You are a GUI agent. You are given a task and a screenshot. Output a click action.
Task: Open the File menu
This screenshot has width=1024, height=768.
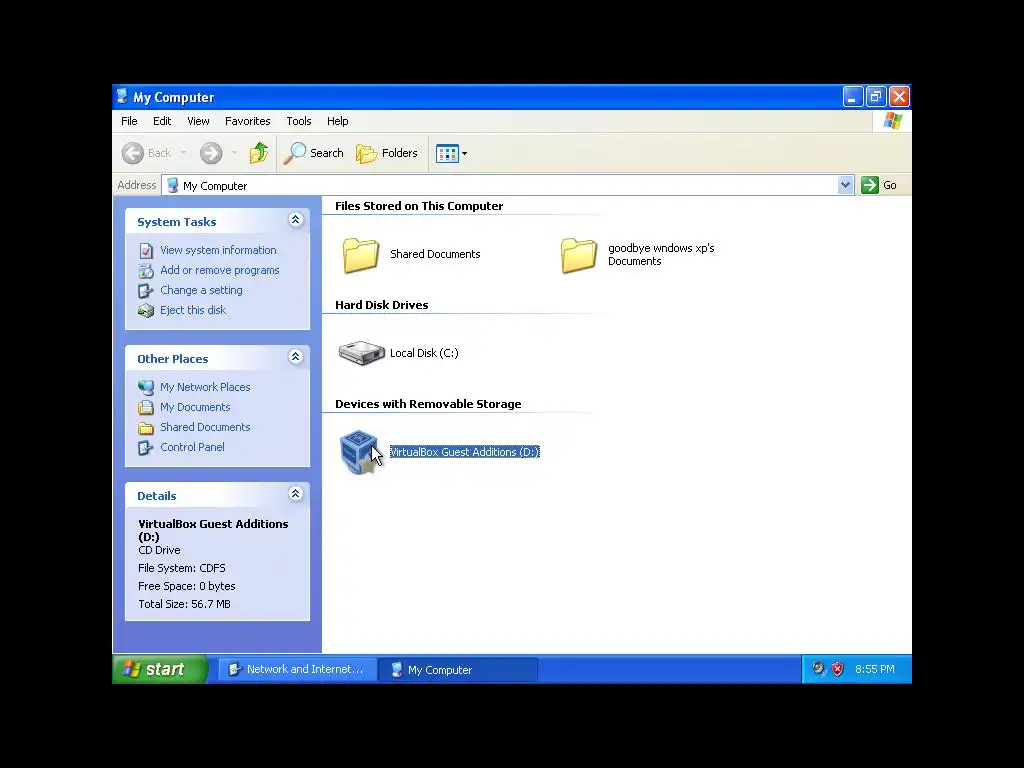129,121
